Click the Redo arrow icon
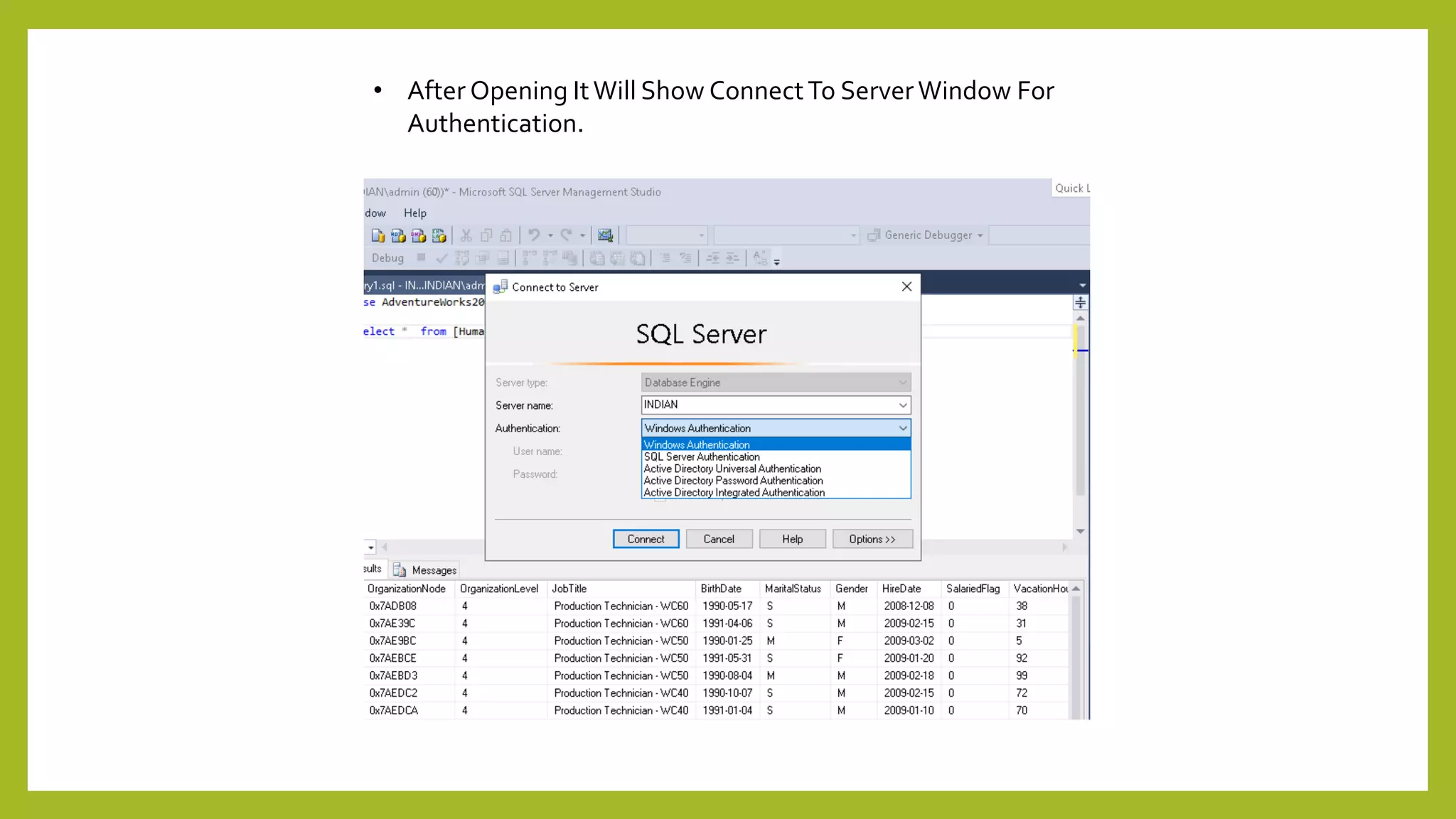The height and width of the screenshot is (819, 1456). [x=566, y=235]
